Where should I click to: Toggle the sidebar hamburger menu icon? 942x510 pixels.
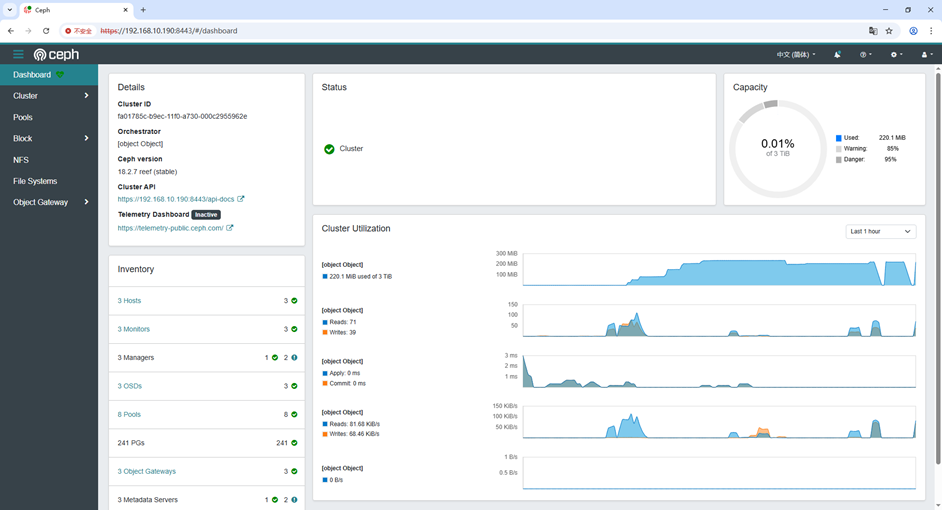point(18,54)
